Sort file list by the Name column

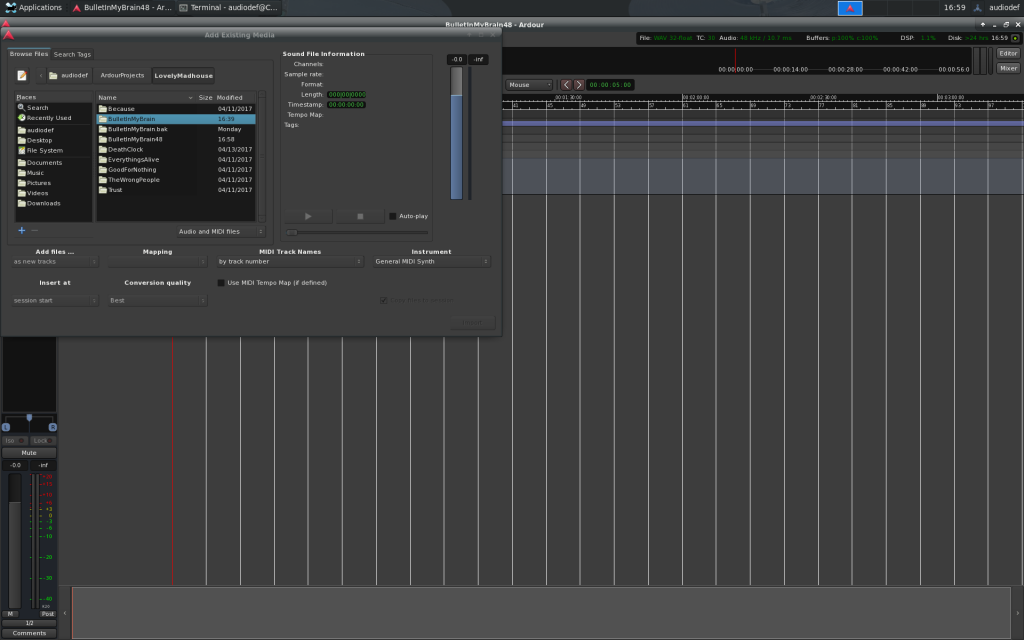tap(146, 98)
